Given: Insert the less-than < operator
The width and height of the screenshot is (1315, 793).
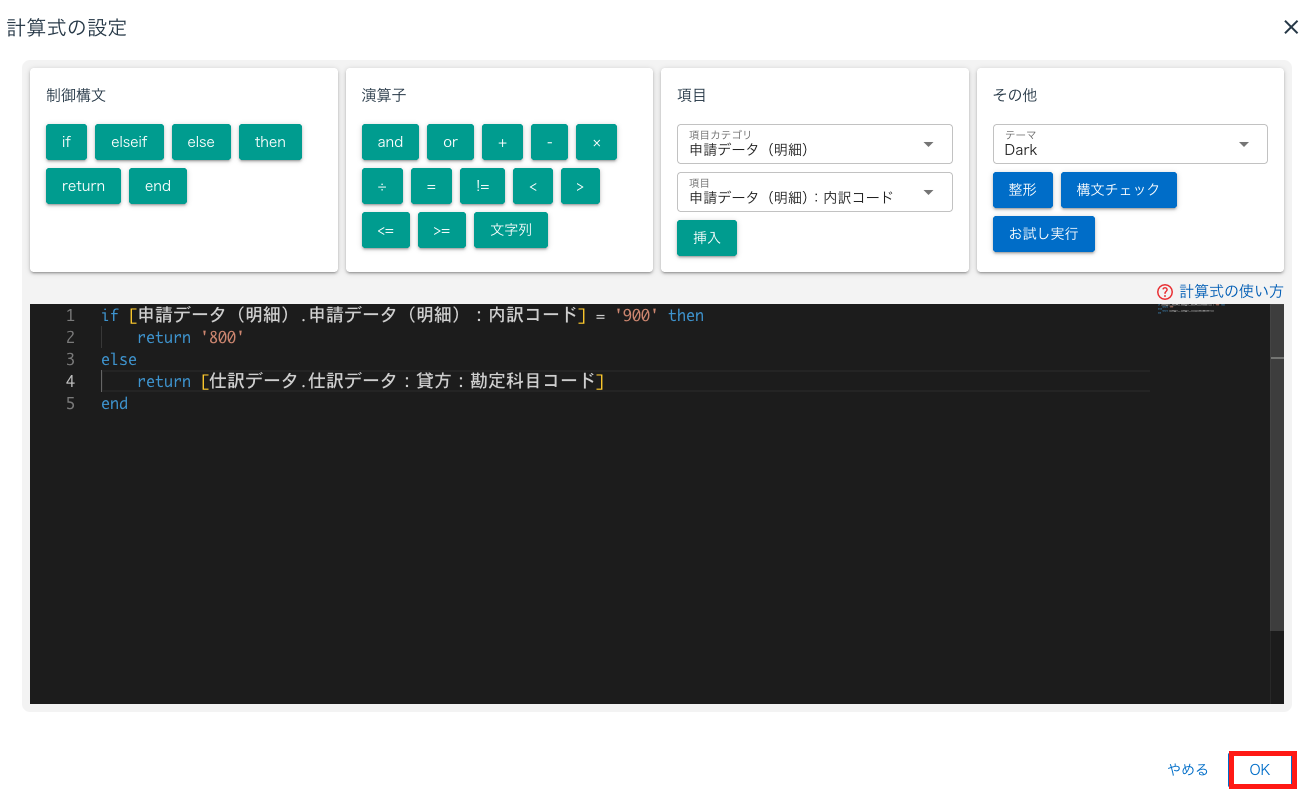Looking at the screenshot, I should [x=533, y=186].
